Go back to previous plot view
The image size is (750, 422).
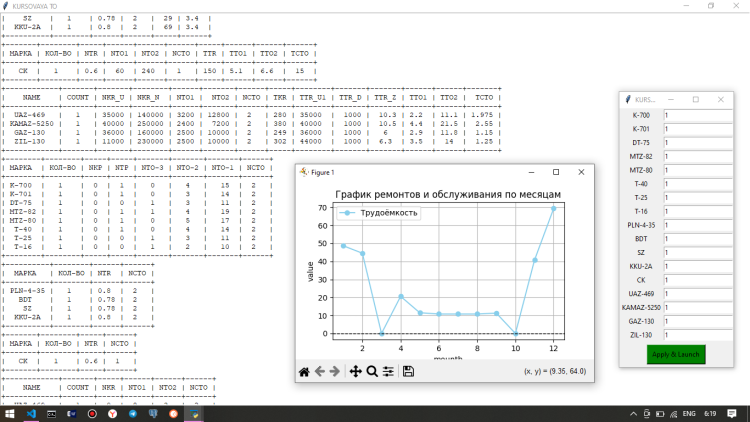coord(320,371)
